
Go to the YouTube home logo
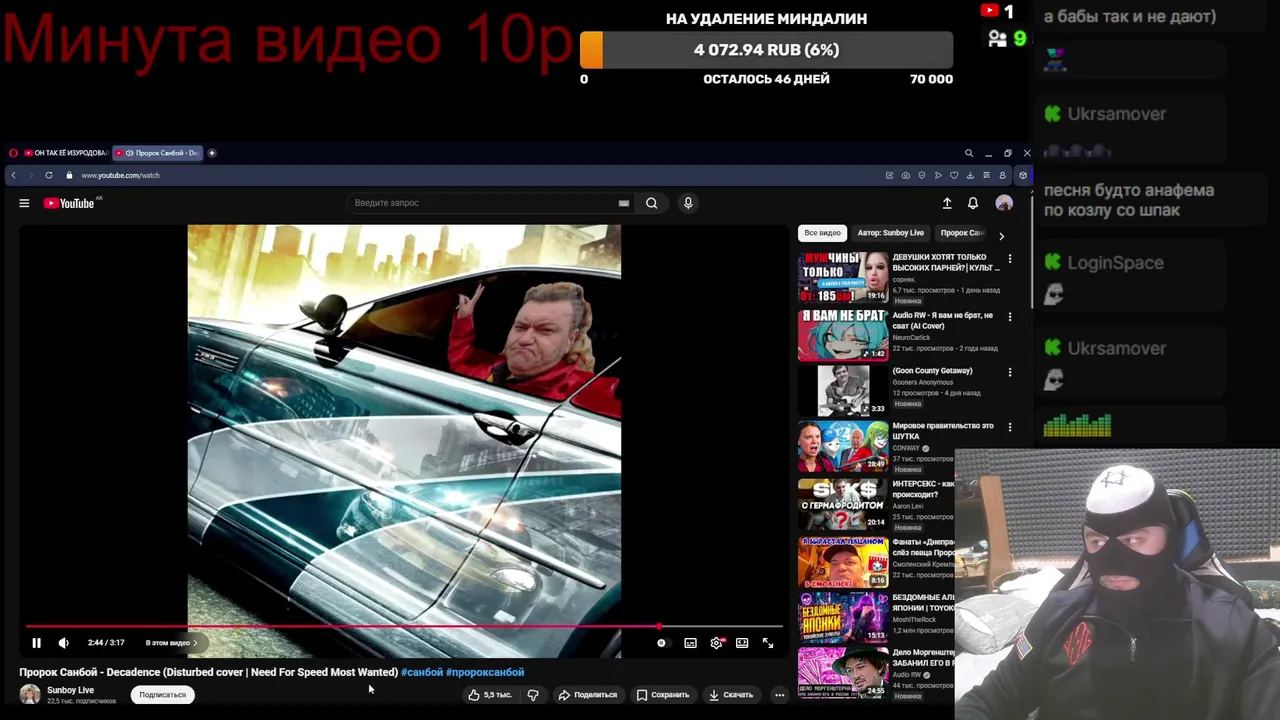click(x=69, y=203)
